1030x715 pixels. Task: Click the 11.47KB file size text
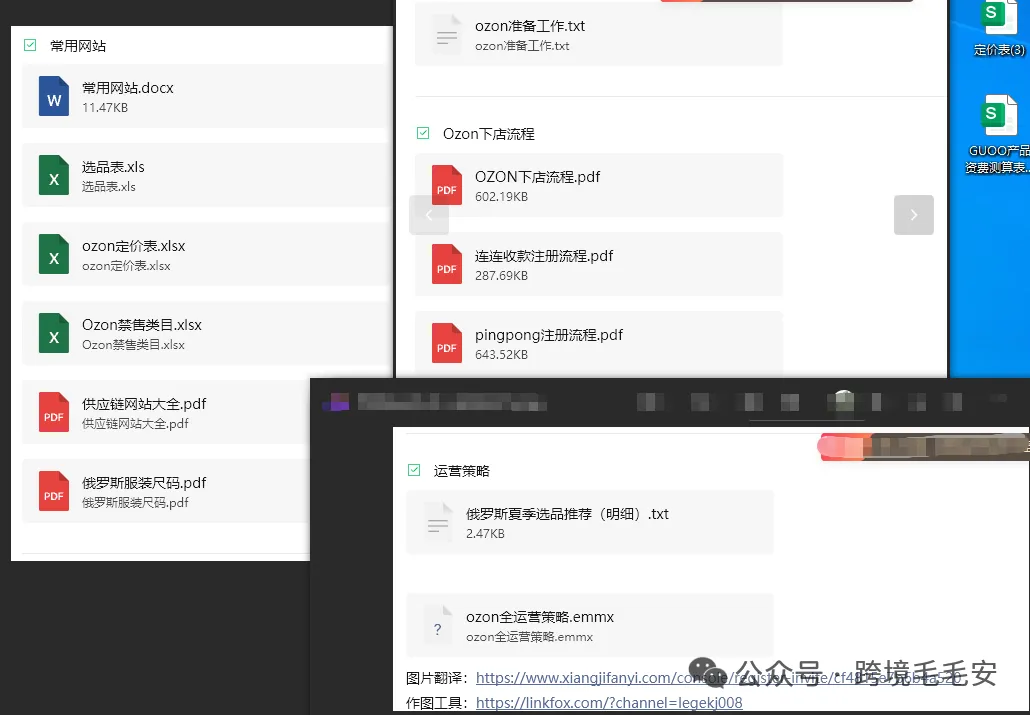(105, 108)
